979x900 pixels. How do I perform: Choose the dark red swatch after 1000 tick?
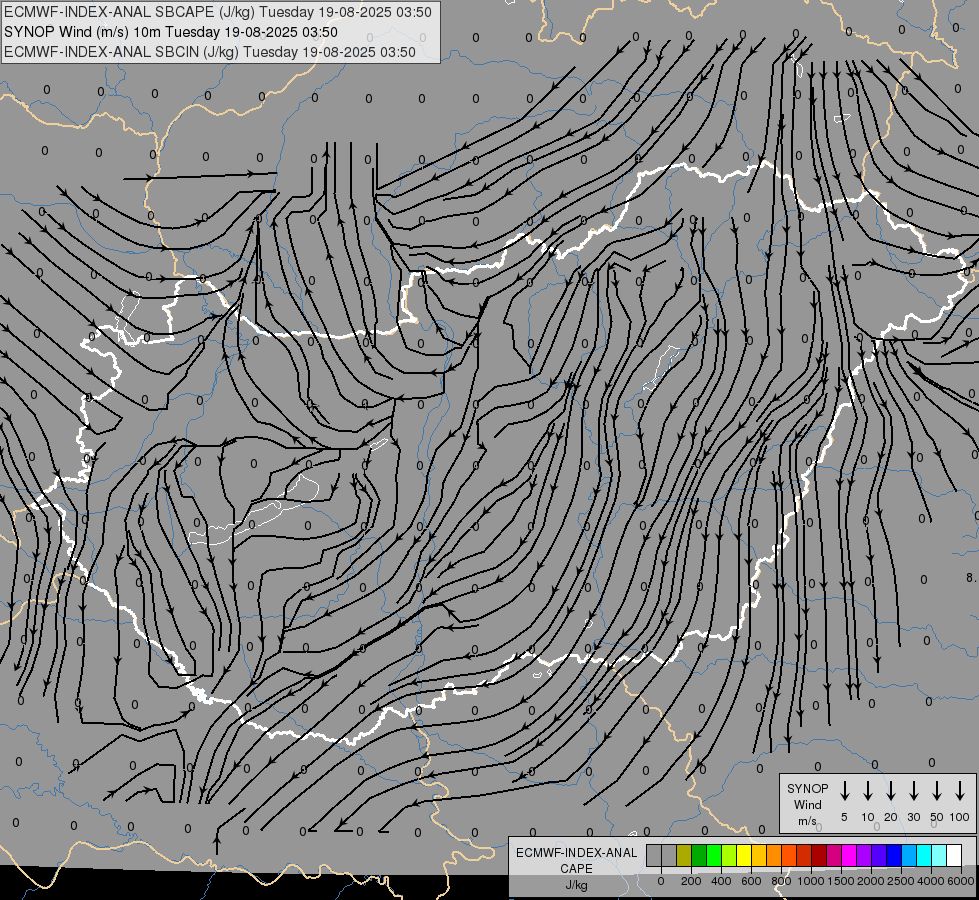pos(820,855)
